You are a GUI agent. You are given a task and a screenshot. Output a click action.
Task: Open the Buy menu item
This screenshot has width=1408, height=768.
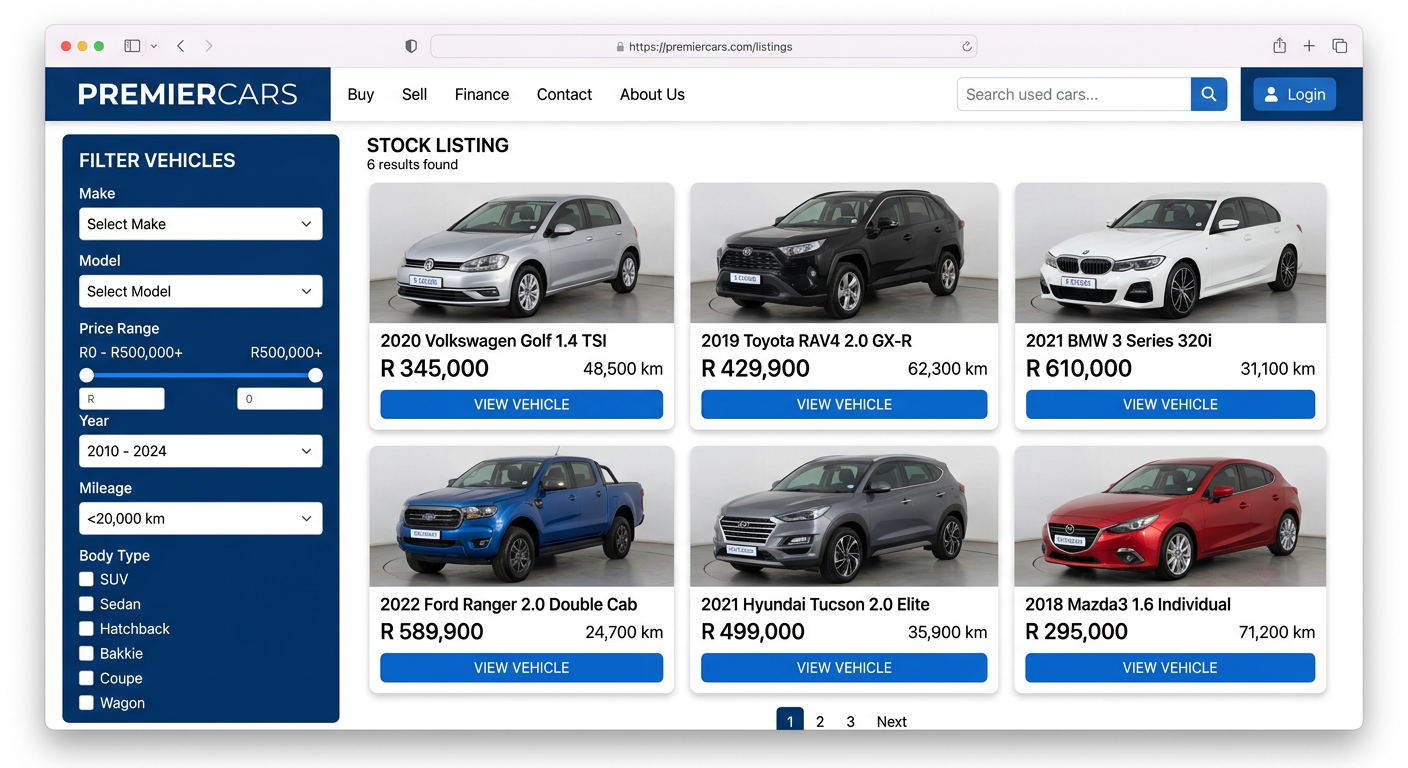(x=361, y=94)
